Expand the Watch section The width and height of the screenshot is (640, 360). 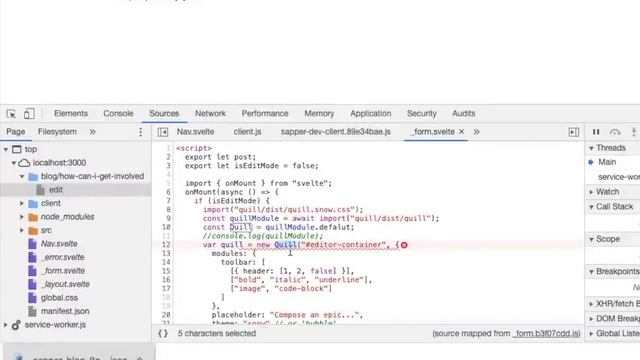[x=591, y=192]
